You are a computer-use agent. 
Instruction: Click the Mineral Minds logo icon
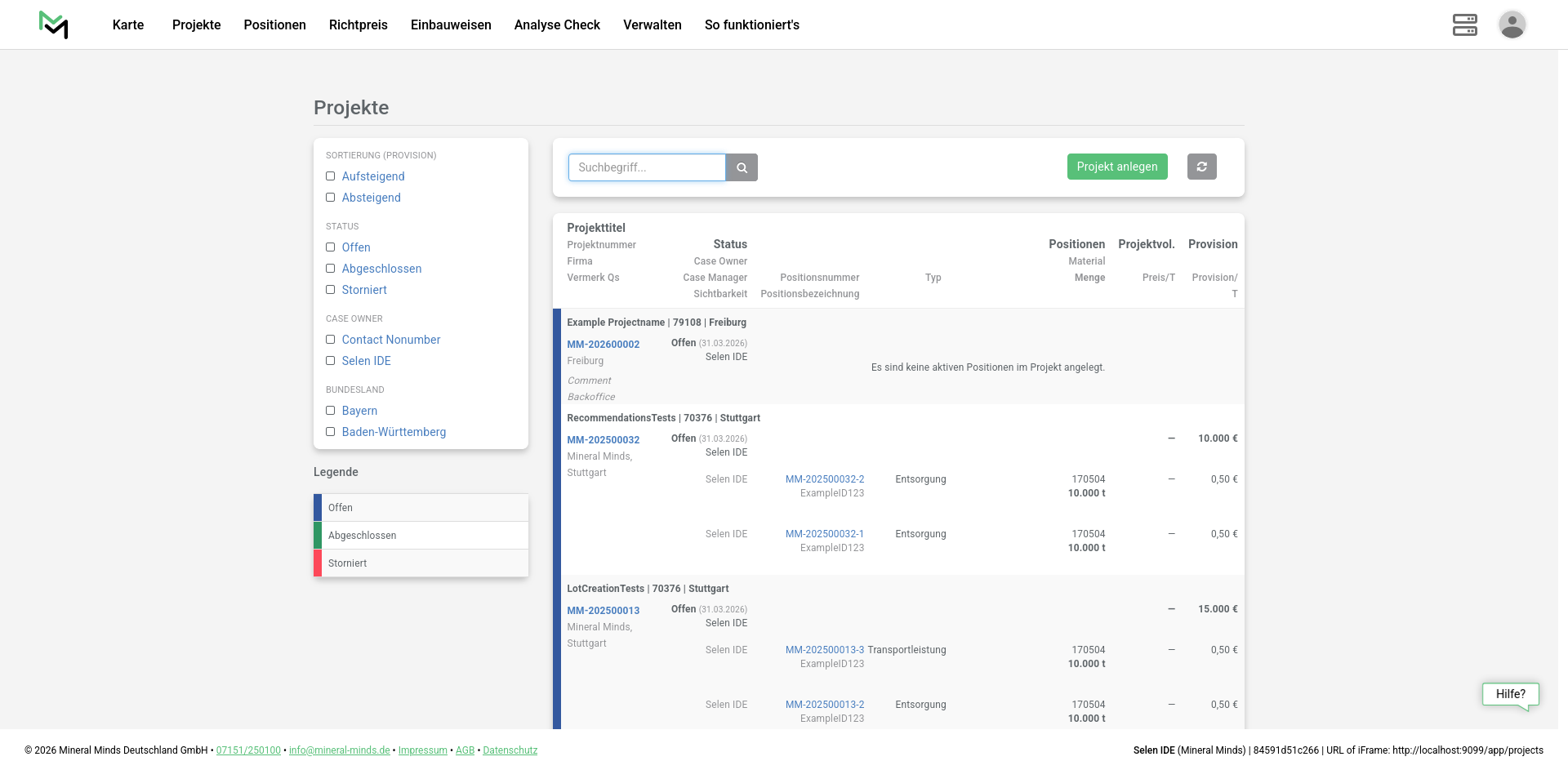pyautogui.click(x=53, y=24)
